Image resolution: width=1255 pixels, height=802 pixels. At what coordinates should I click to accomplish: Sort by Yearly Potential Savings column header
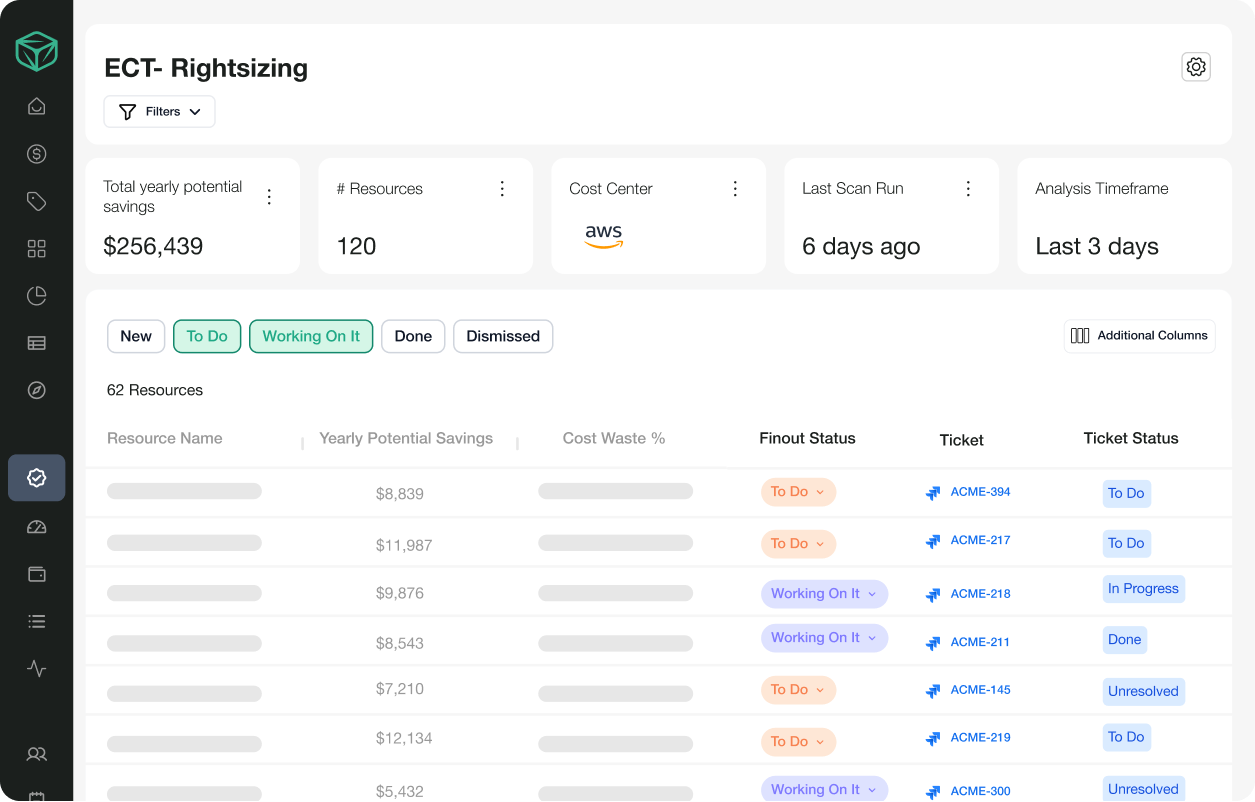tap(406, 438)
